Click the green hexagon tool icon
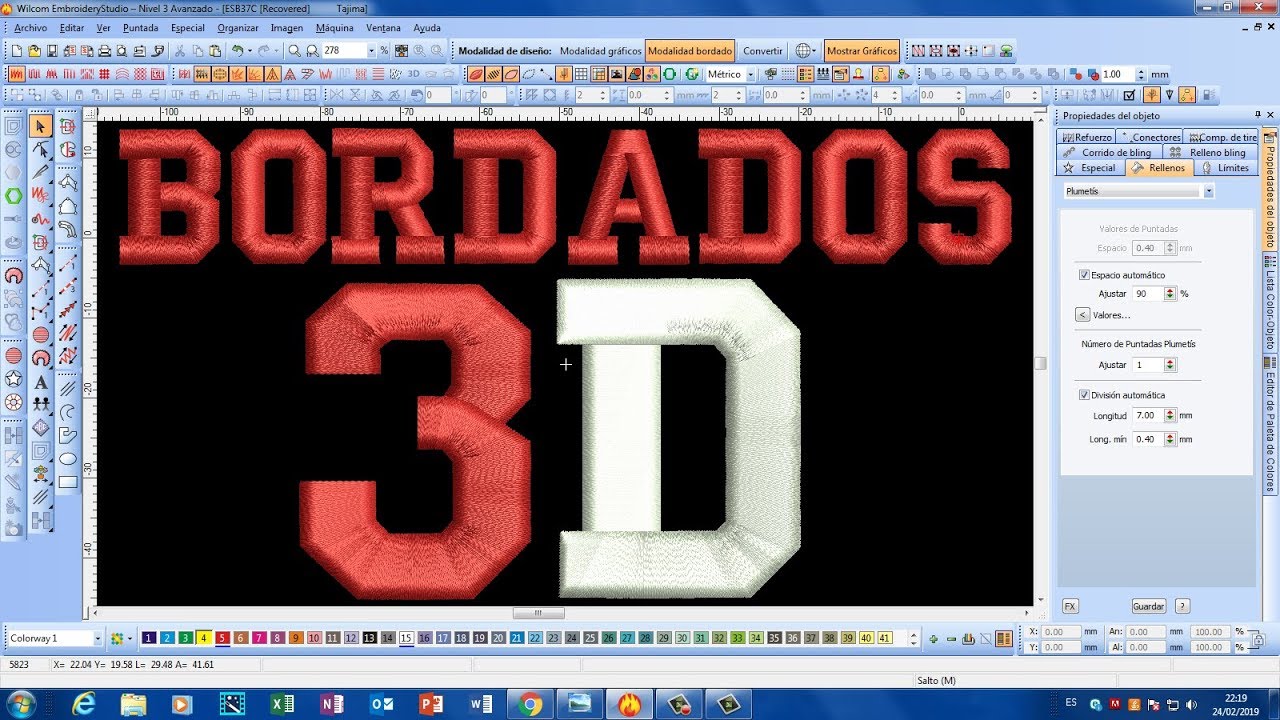This screenshot has width=1280, height=720. 14,196
